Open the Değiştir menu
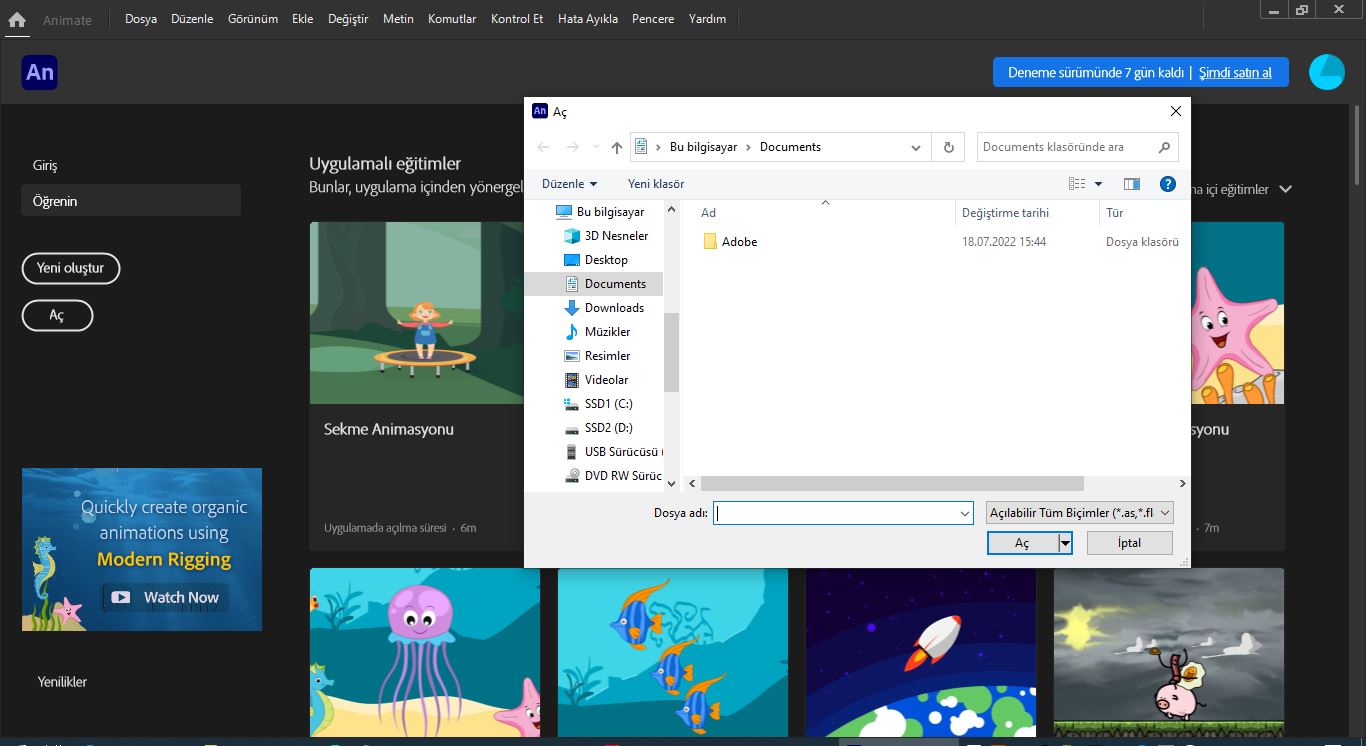The image size is (1366, 746). [348, 19]
